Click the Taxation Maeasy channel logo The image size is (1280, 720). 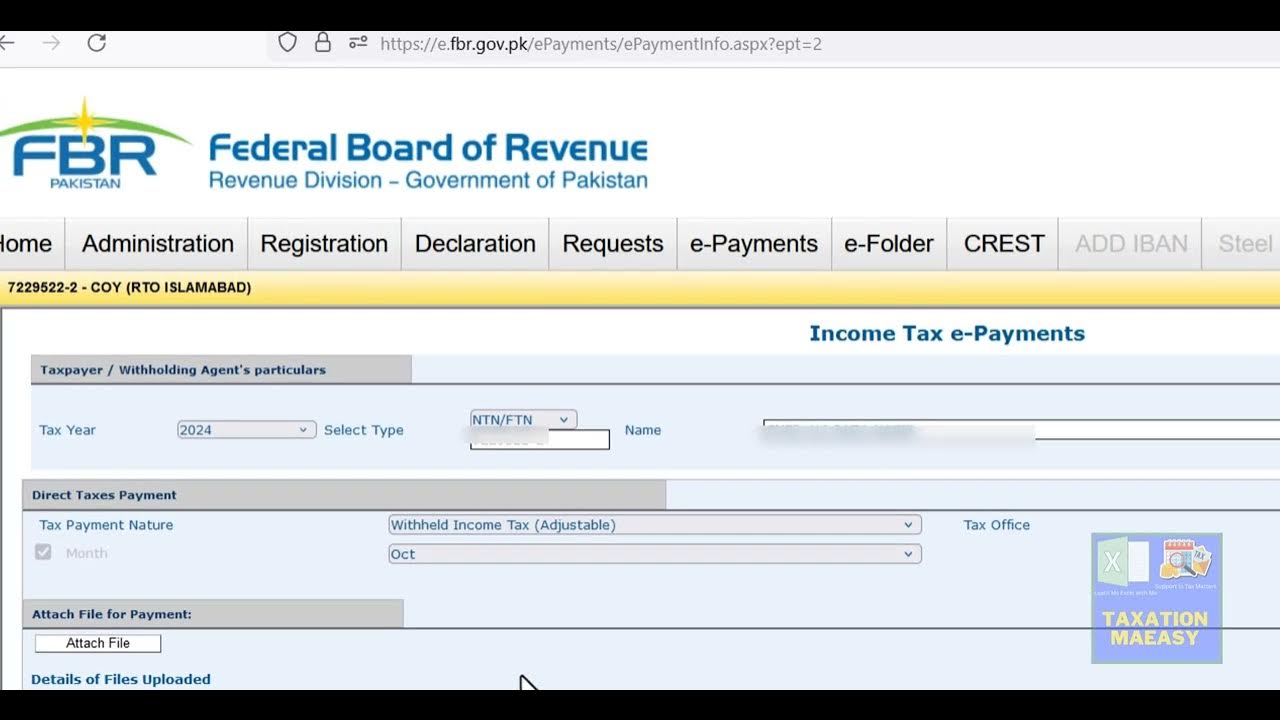point(1156,598)
